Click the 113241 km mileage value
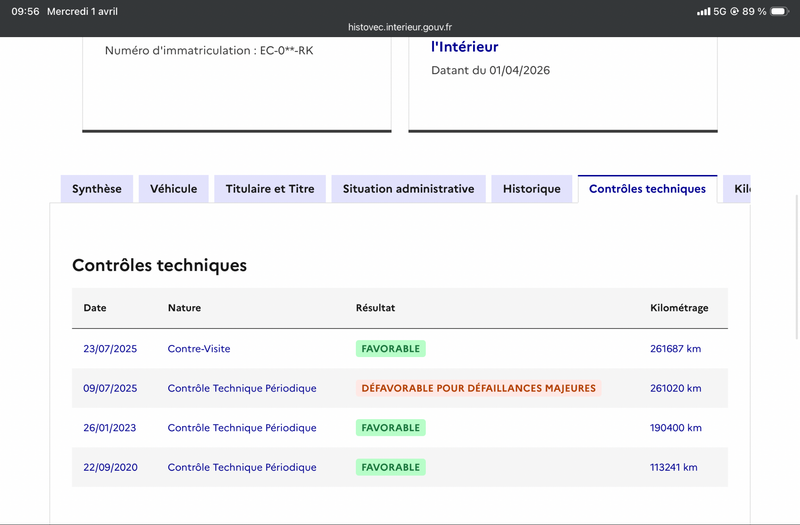 673,467
